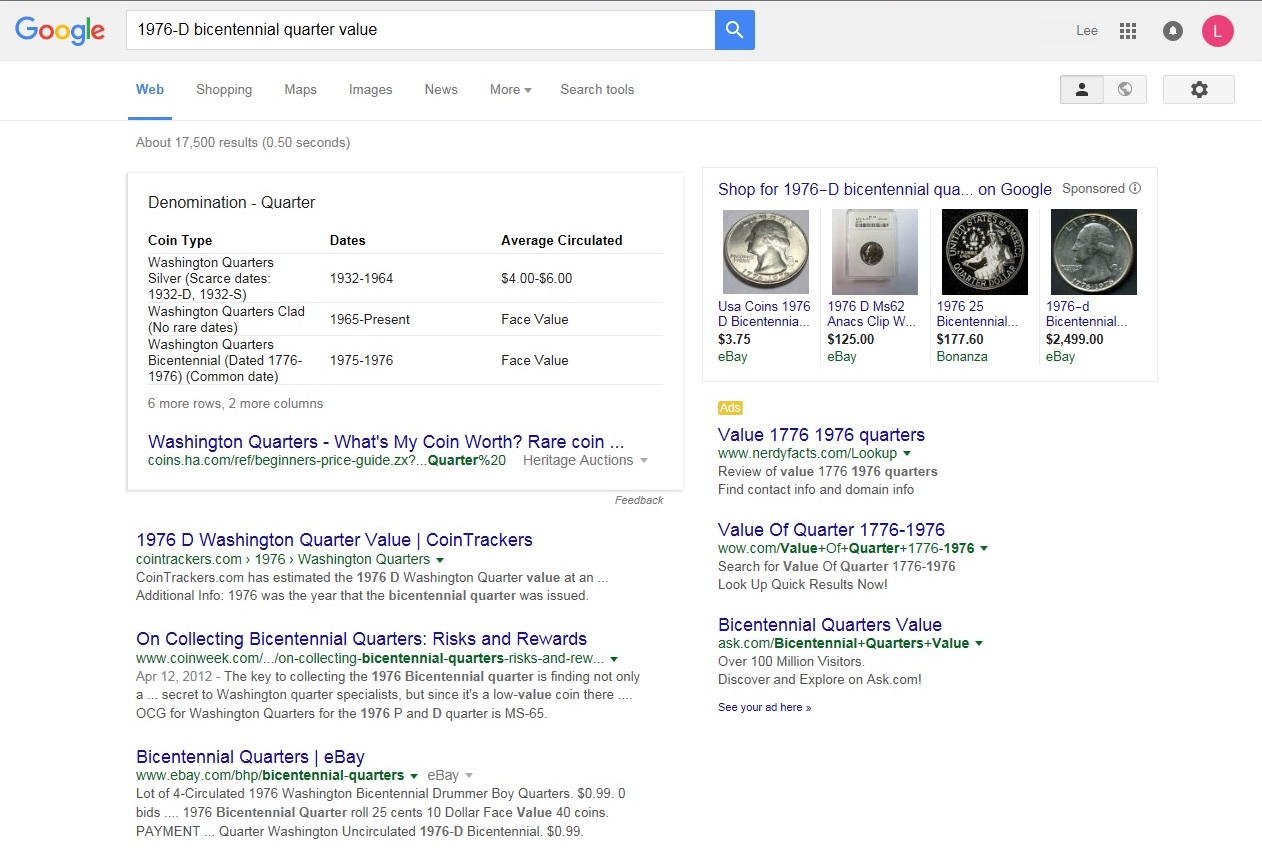Click the Denomination - Quarter heading

tap(231, 202)
